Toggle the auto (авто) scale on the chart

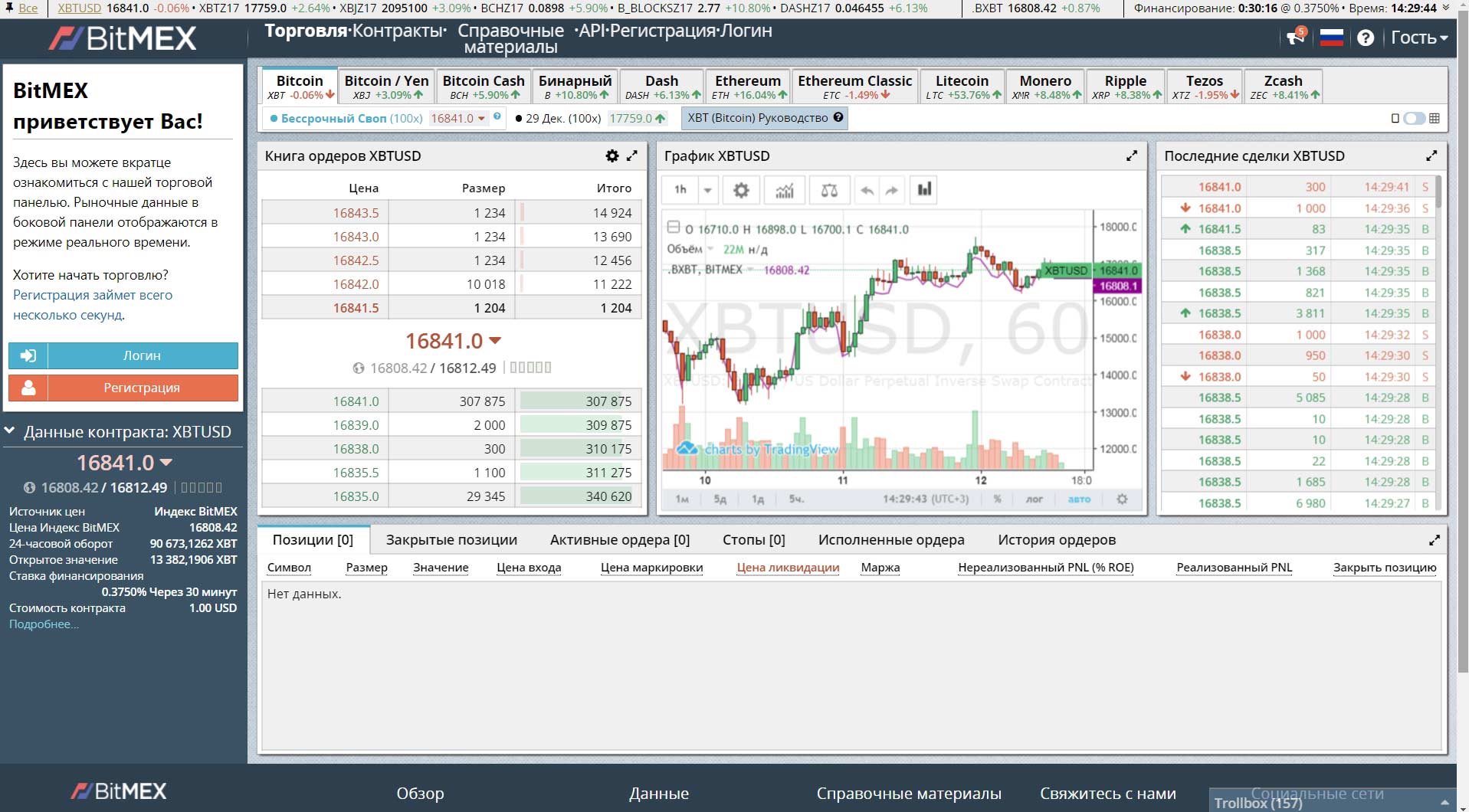click(x=1079, y=499)
